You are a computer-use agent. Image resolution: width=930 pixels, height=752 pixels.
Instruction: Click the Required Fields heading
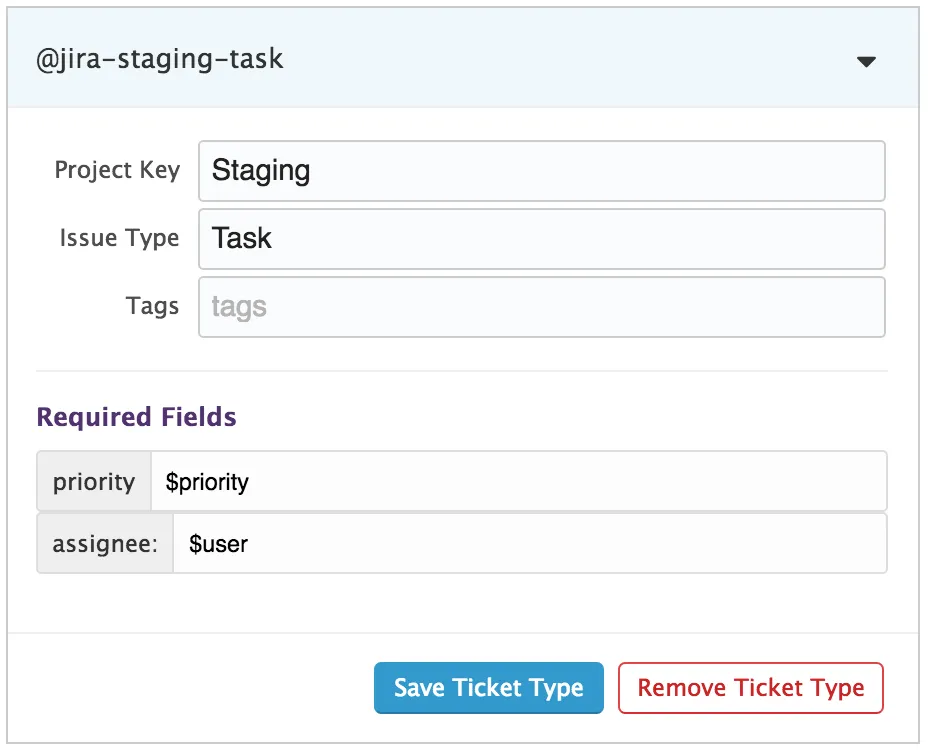136,417
